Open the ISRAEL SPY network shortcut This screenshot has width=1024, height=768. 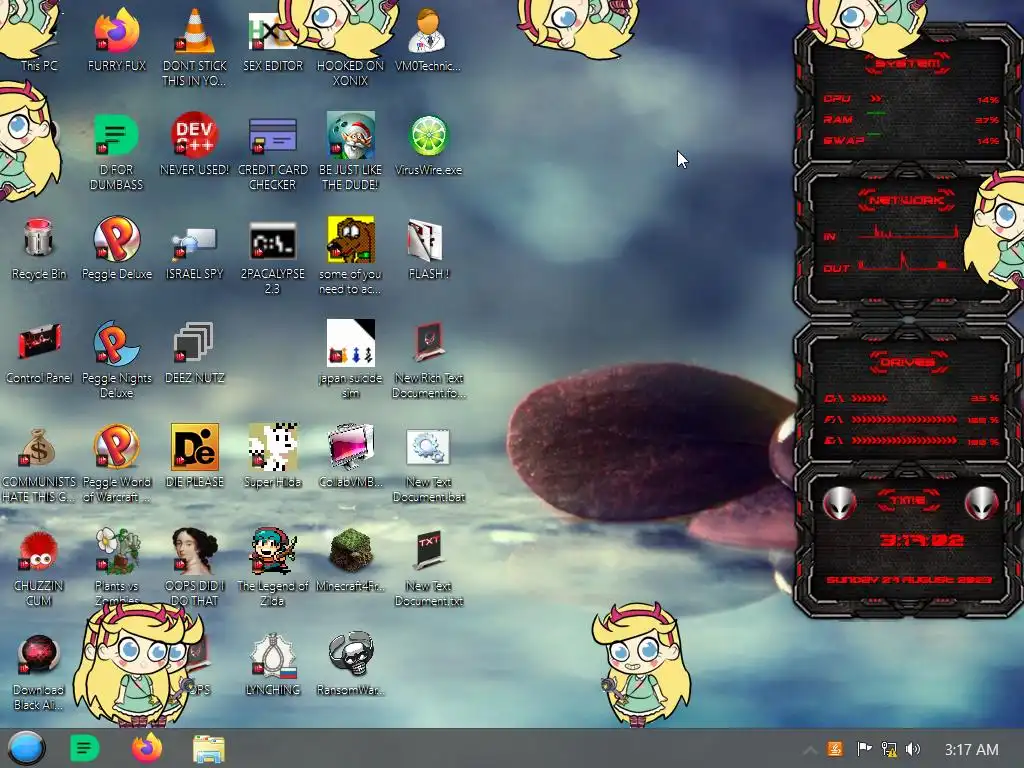click(194, 243)
